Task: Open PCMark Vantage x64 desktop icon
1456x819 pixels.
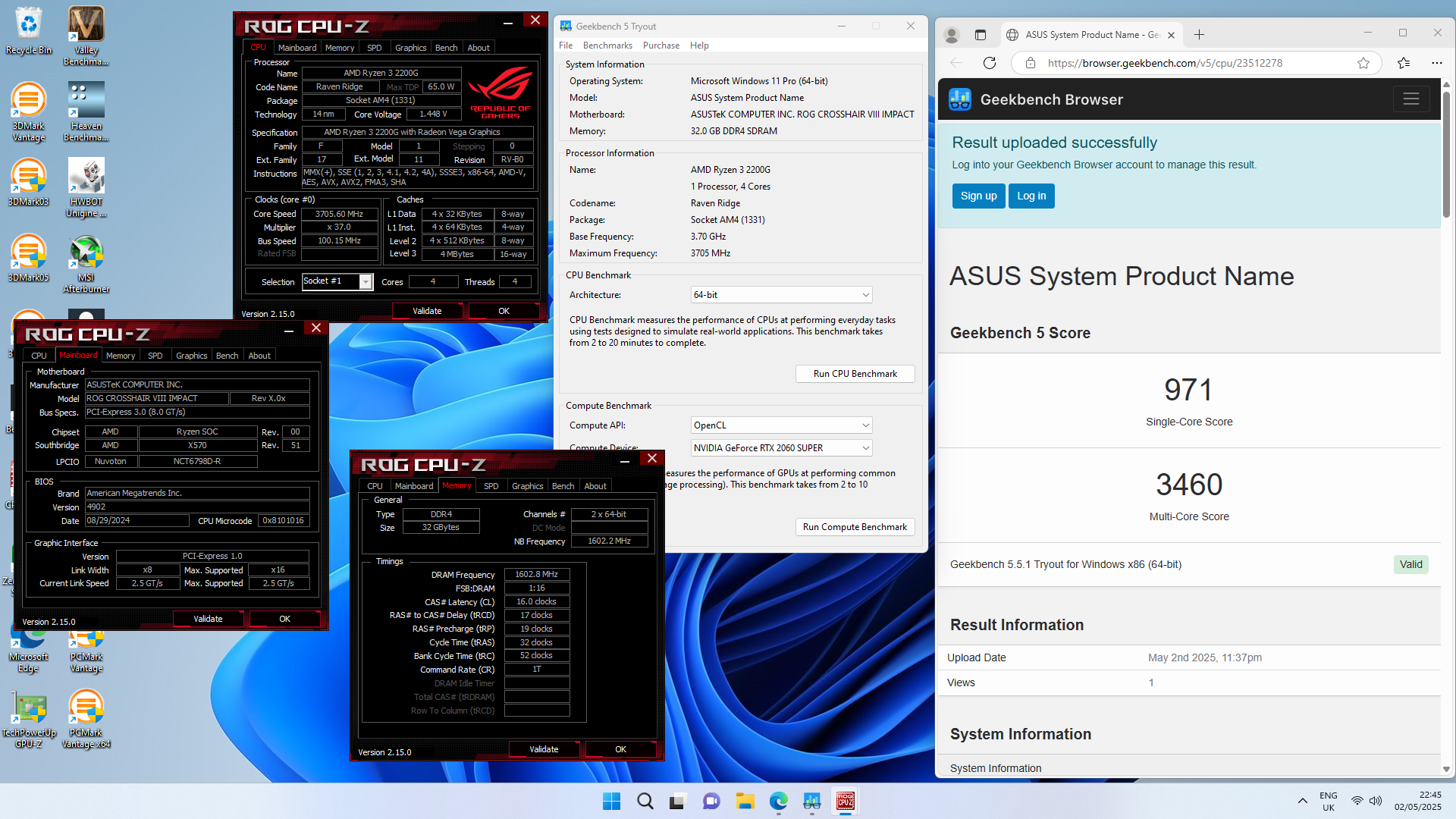Action: point(86,718)
